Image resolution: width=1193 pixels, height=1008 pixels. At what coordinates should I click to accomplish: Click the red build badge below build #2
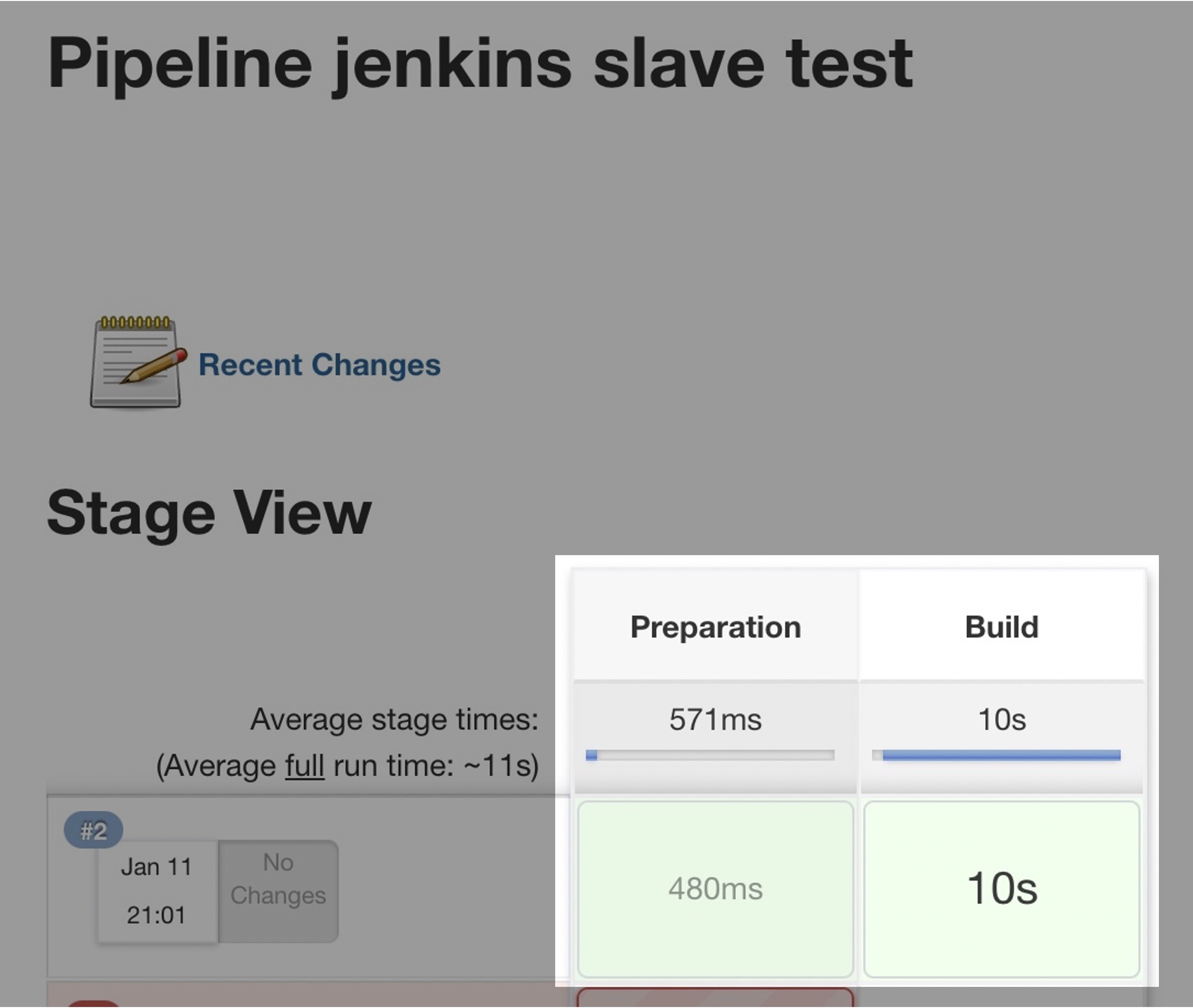coord(93,1003)
